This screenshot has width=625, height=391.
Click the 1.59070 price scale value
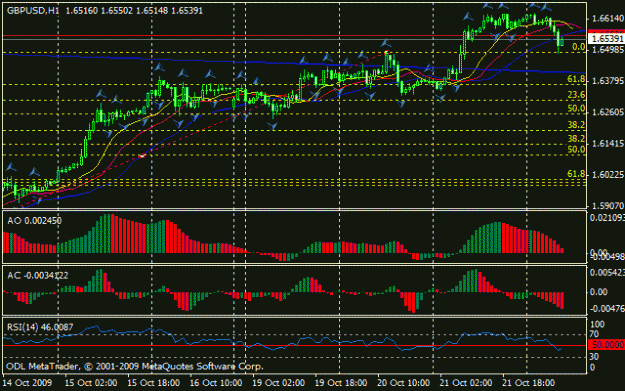pyautogui.click(x=608, y=206)
